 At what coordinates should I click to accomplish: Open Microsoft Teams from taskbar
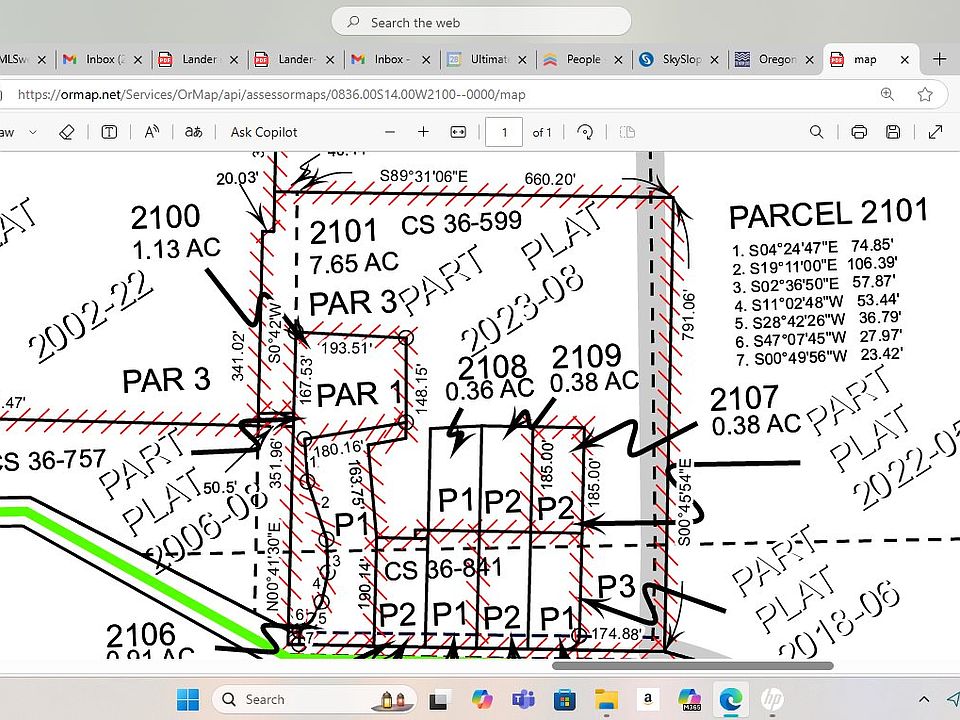tap(523, 699)
